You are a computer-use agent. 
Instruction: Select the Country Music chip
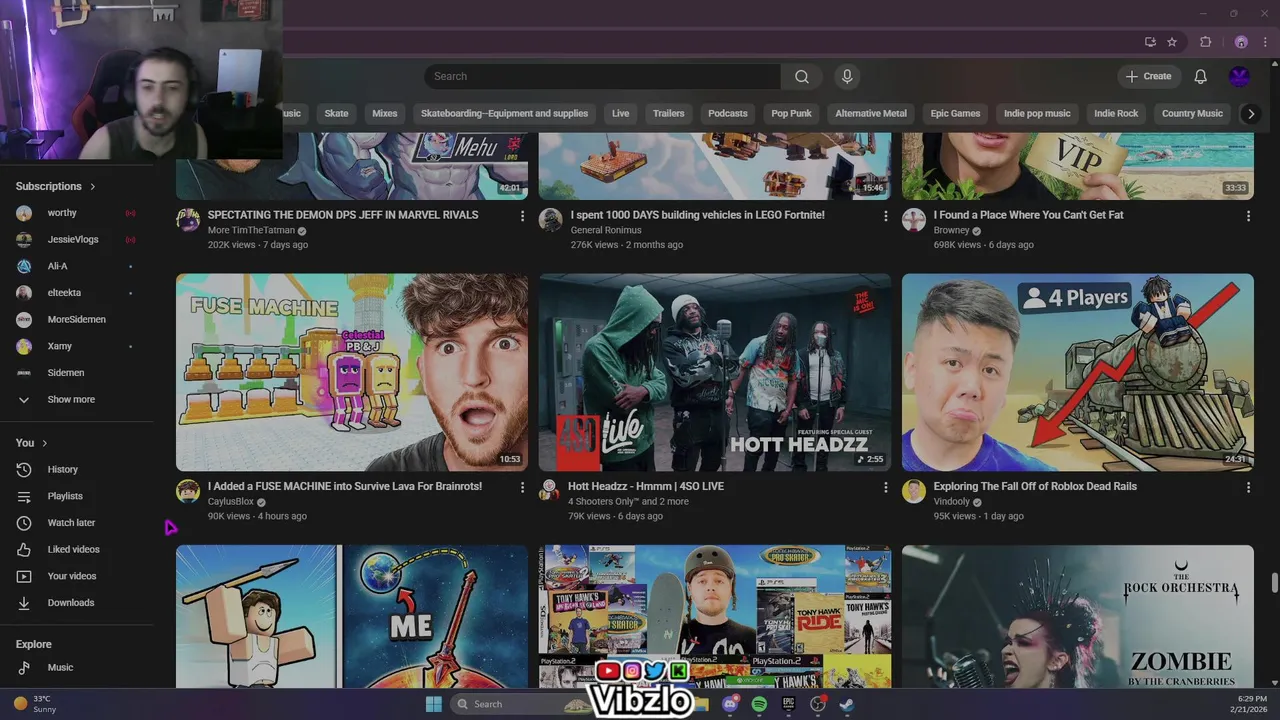tap(1192, 113)
